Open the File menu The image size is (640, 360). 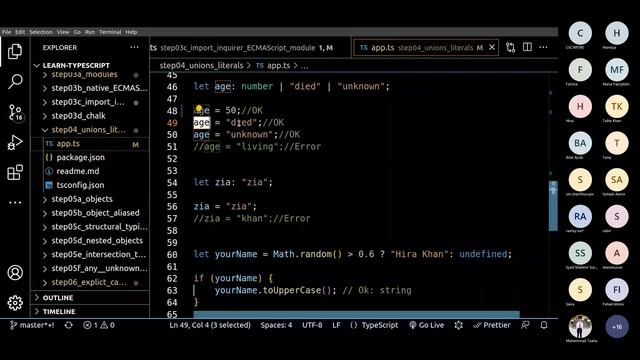coord(7,32)
